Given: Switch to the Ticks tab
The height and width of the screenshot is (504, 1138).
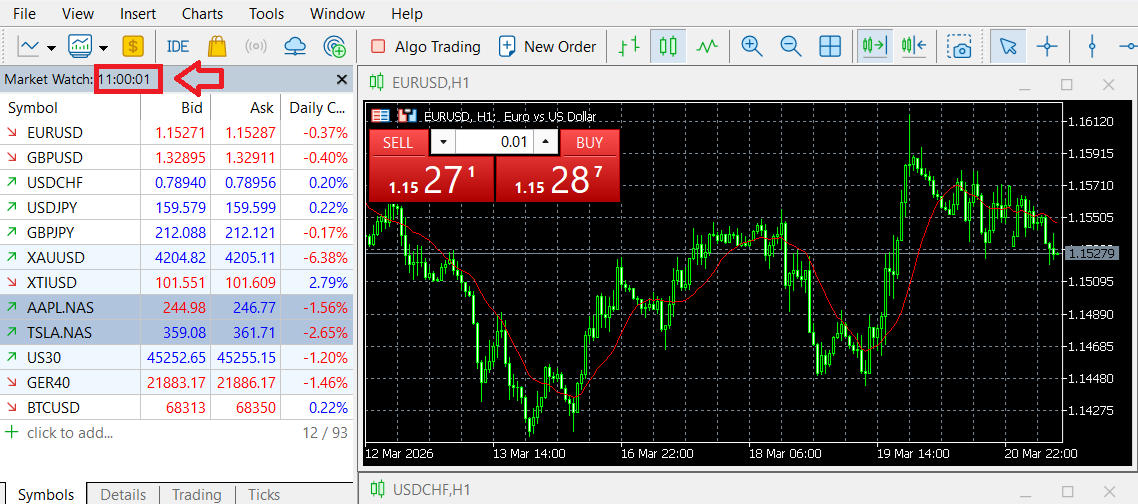Looking at the screenshot, I should point(263,495).
